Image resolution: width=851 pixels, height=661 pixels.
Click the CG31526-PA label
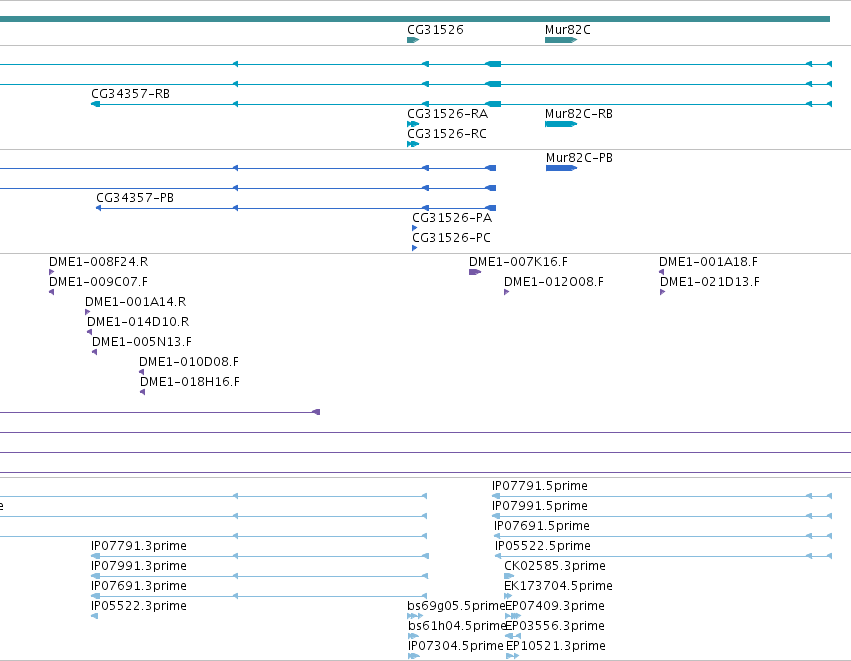[x=452, y=218]
